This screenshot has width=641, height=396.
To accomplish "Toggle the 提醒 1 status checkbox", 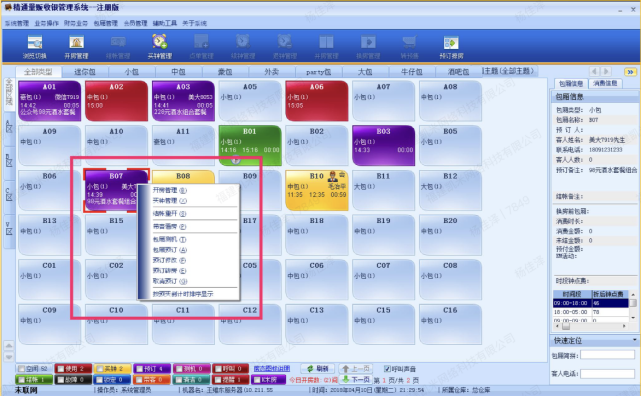I will click(218, 380).
